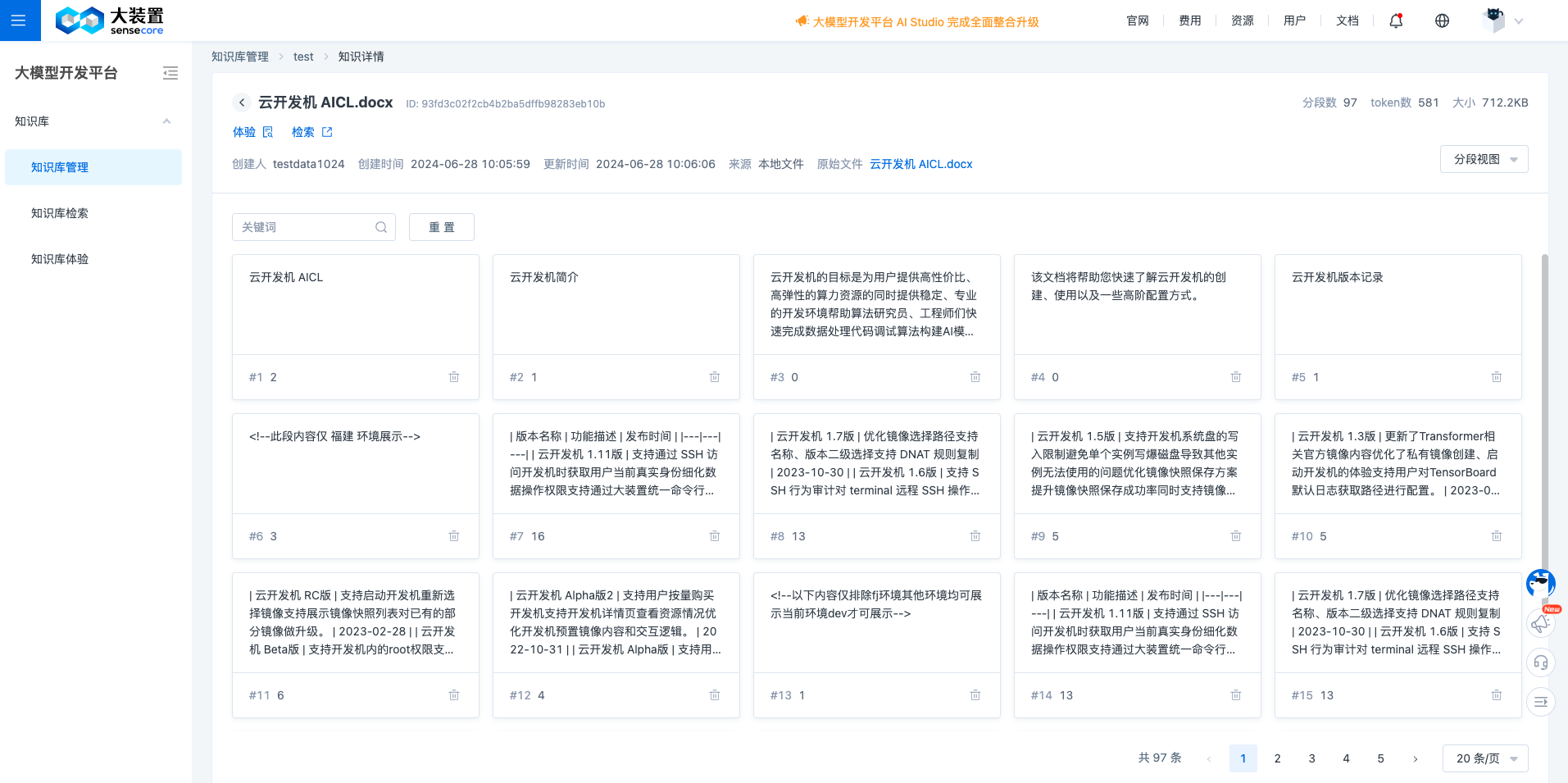Open the 分段视图 view dropdown
The width and height of the screenshot is (1568, 783).
pos(1483,158)
